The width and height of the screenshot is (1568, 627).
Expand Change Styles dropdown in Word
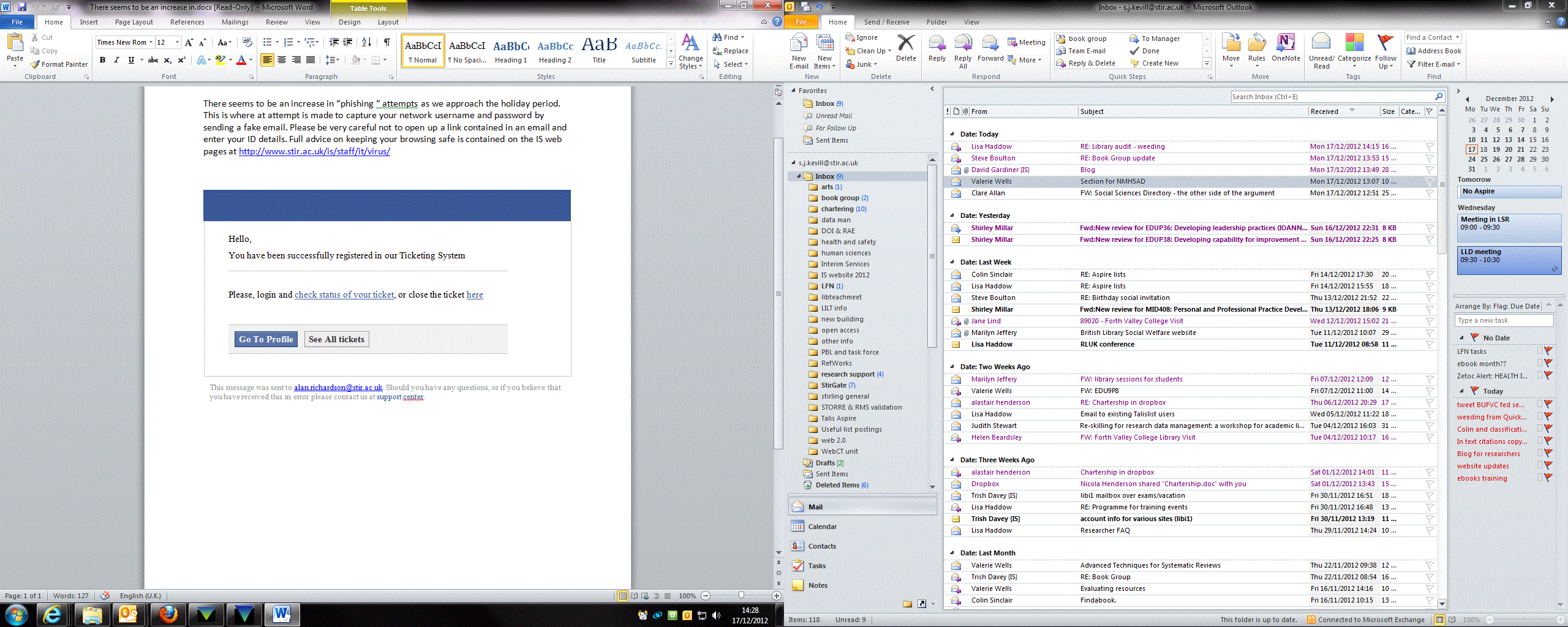click(690, 52)
